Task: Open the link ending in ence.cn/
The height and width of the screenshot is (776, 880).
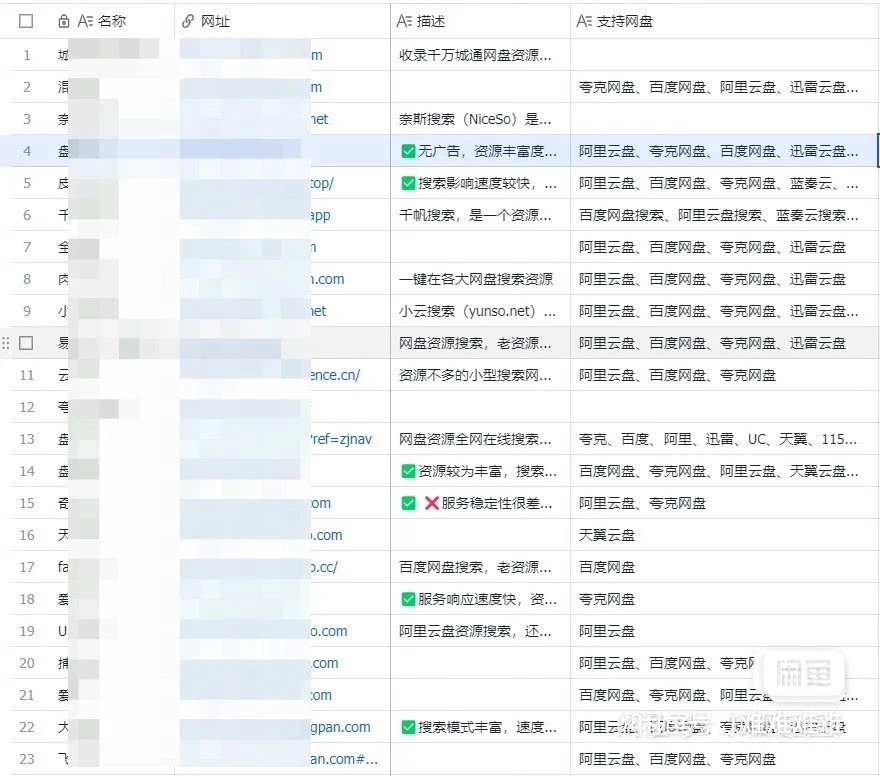Action: click(335, 375)
